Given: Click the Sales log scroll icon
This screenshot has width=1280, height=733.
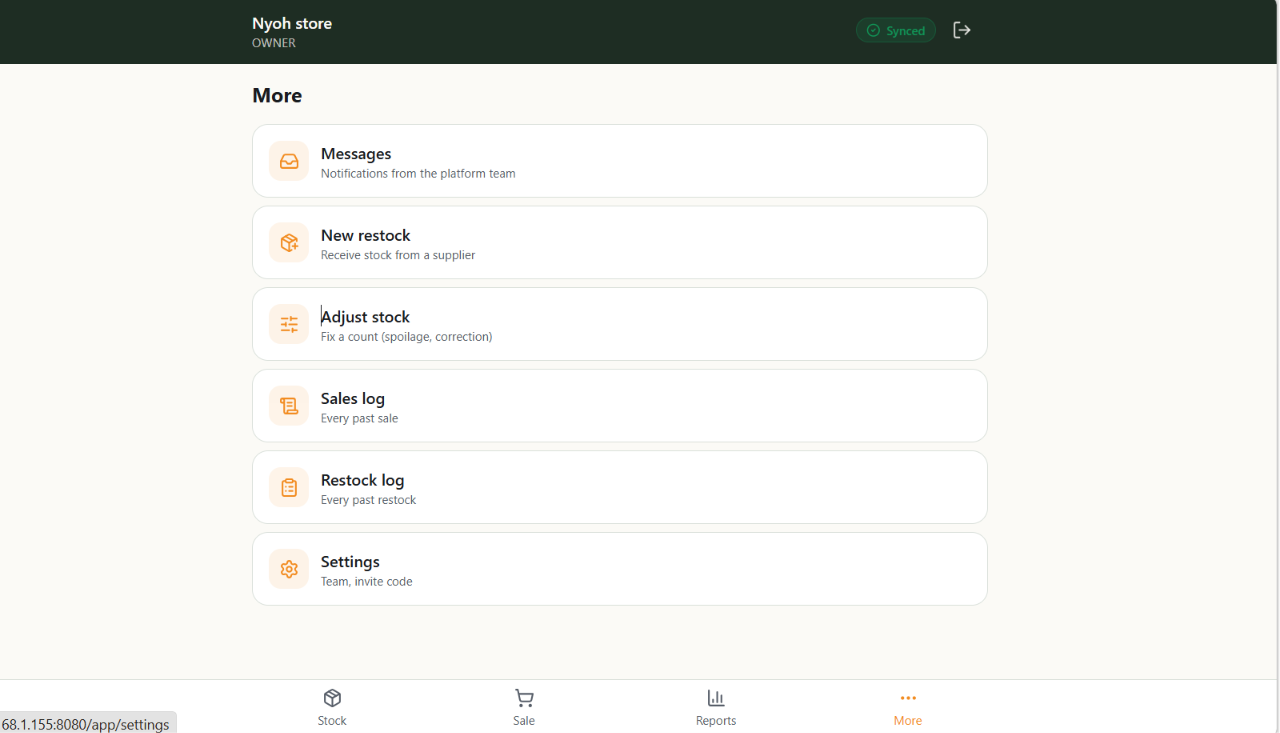Looking at the screenshot, I should pos(289,406).
